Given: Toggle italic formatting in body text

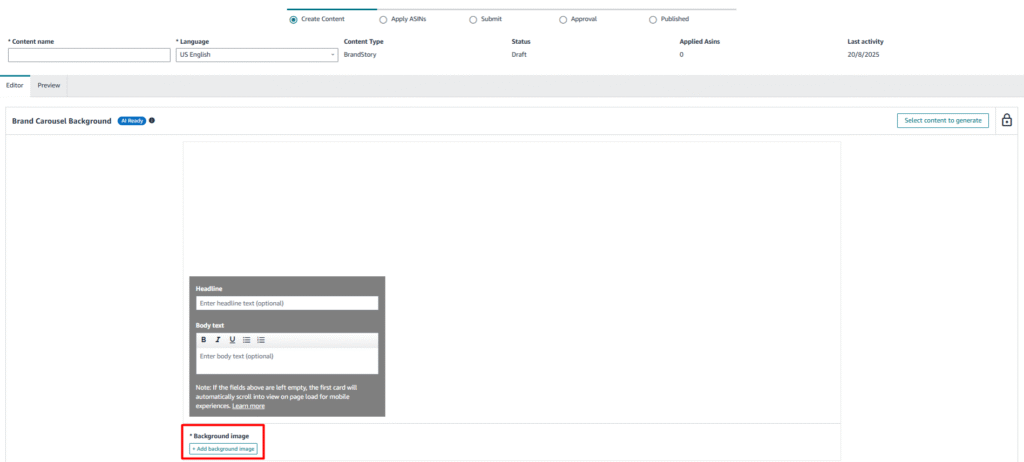Looking at the screenshot, I should 218,340.
